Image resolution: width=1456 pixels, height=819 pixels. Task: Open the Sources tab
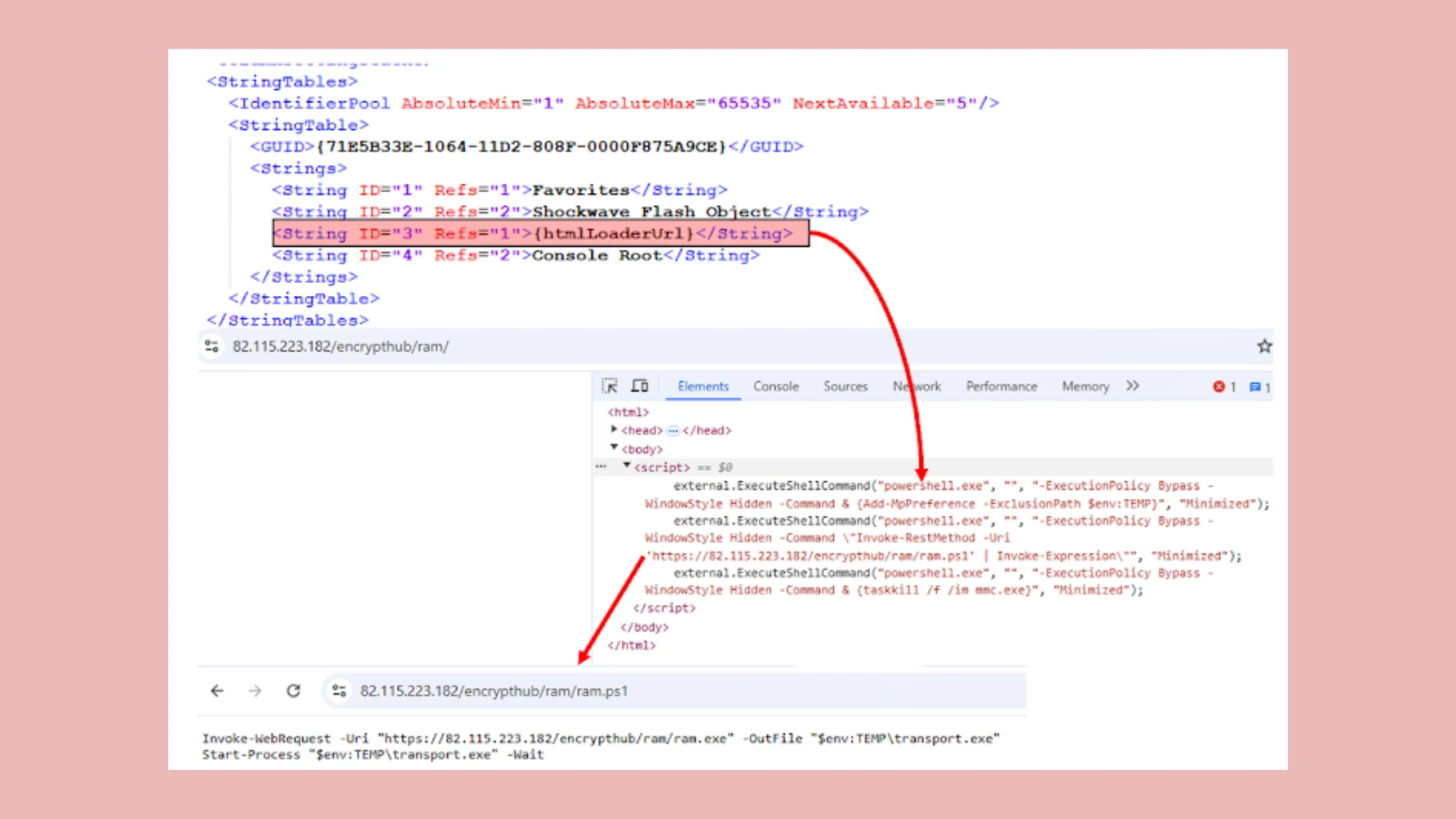(845, 387)
